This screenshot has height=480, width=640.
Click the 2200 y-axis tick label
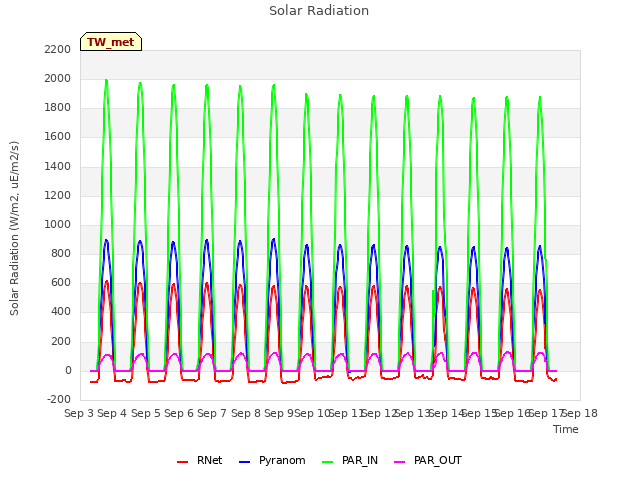tap(58, 49)
